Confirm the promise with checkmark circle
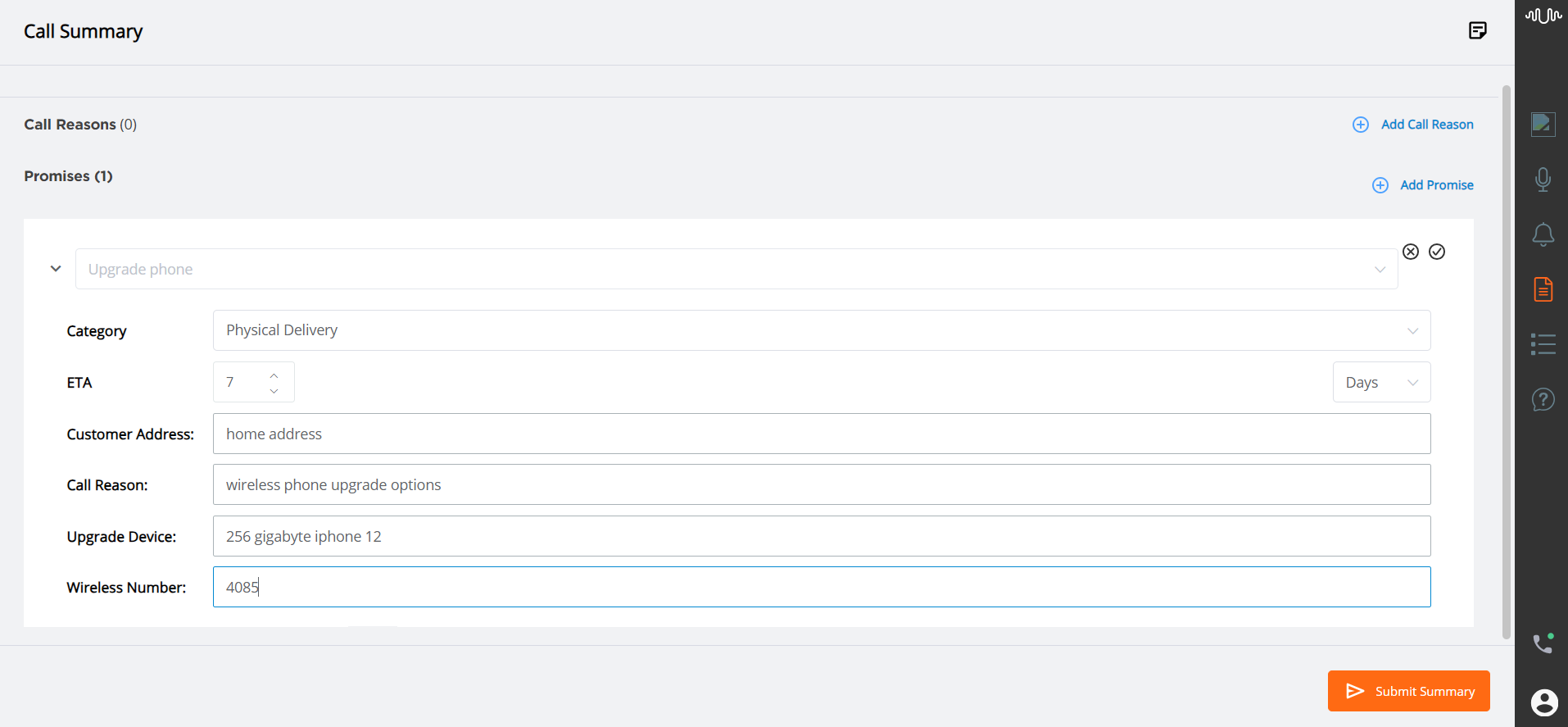The height and width of the screenshot is (727, 1568). 1437,252
